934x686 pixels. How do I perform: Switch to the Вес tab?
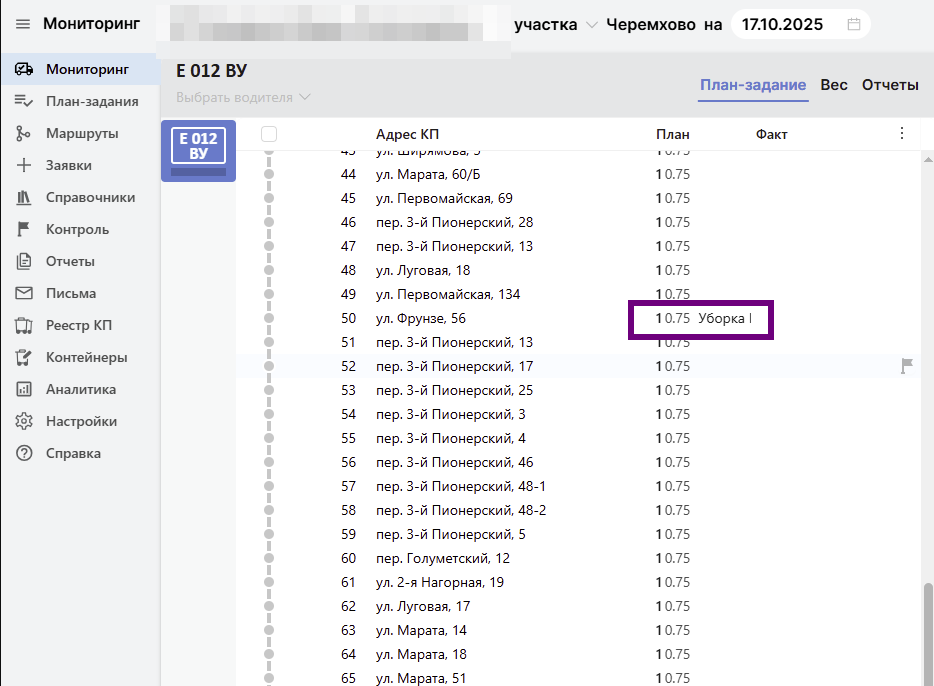click(834, 85)
